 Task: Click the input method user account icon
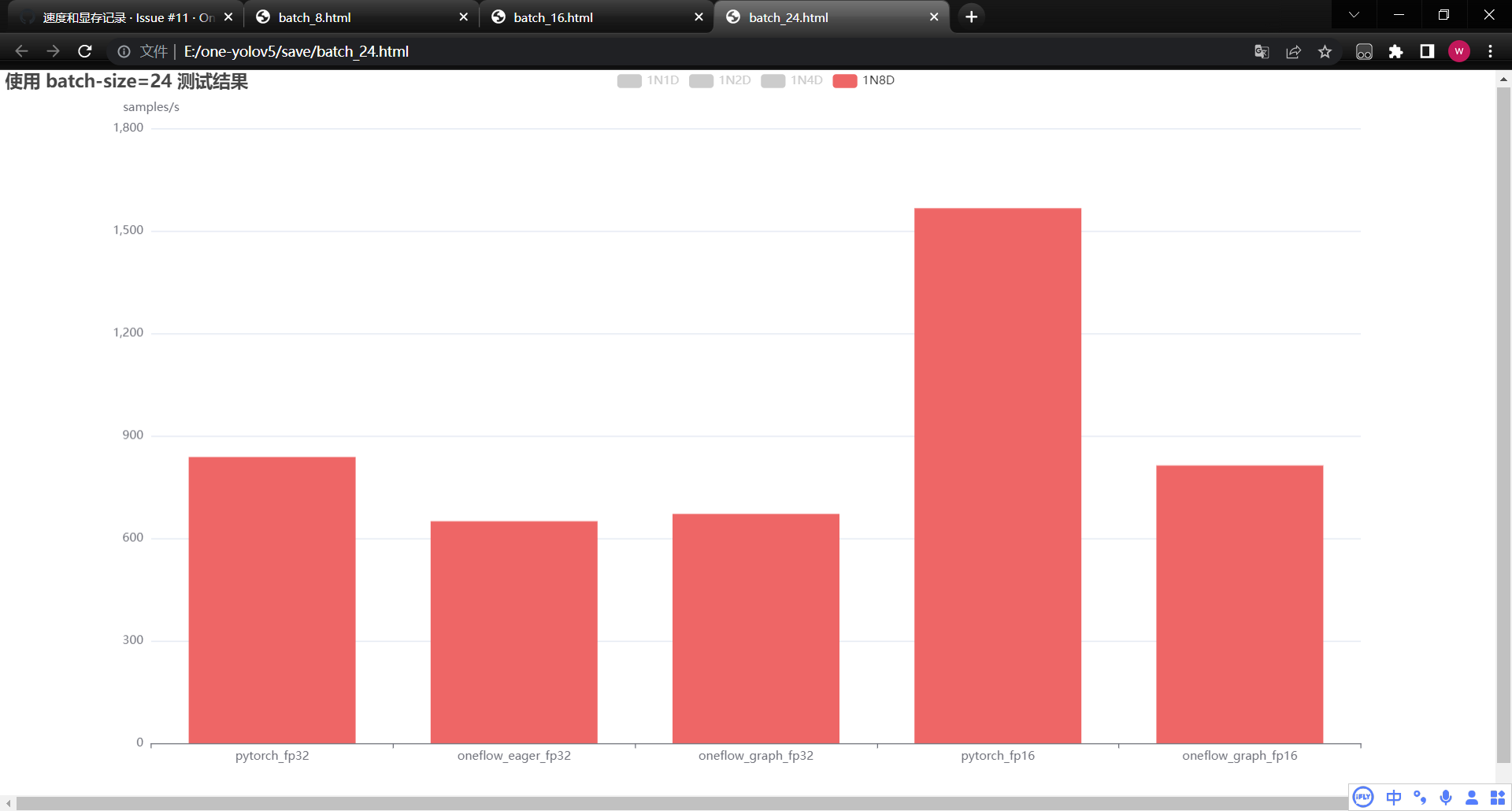point(1471,798)
